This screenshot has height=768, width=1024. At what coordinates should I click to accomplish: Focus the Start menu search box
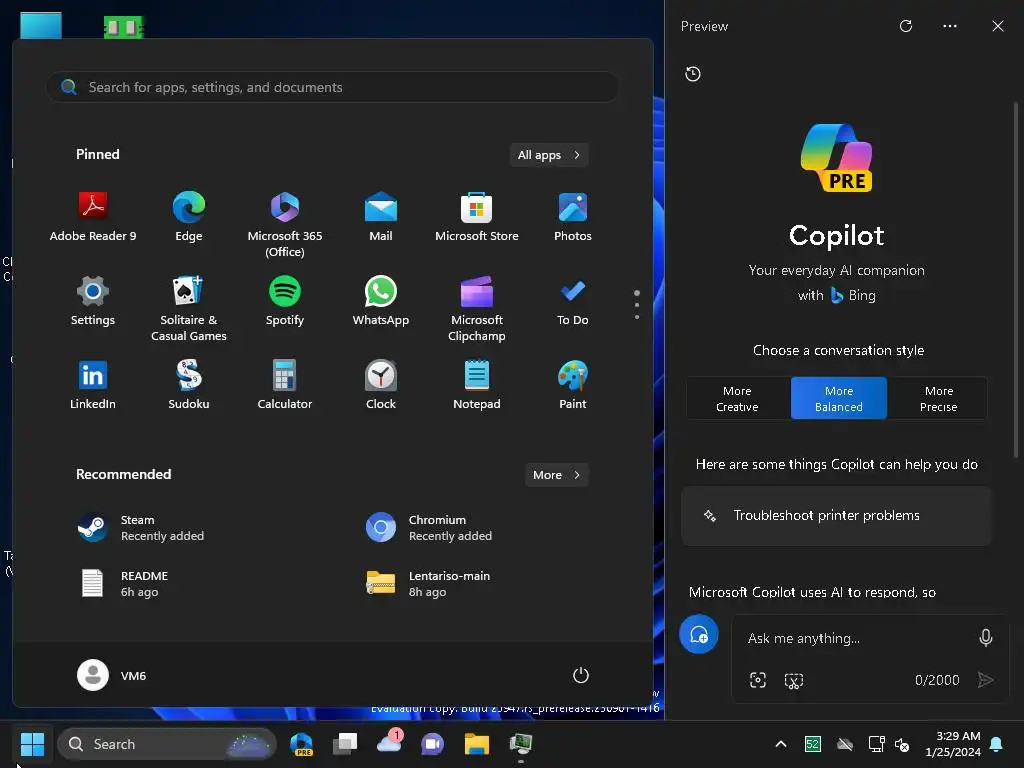click(x=333, y=87)
